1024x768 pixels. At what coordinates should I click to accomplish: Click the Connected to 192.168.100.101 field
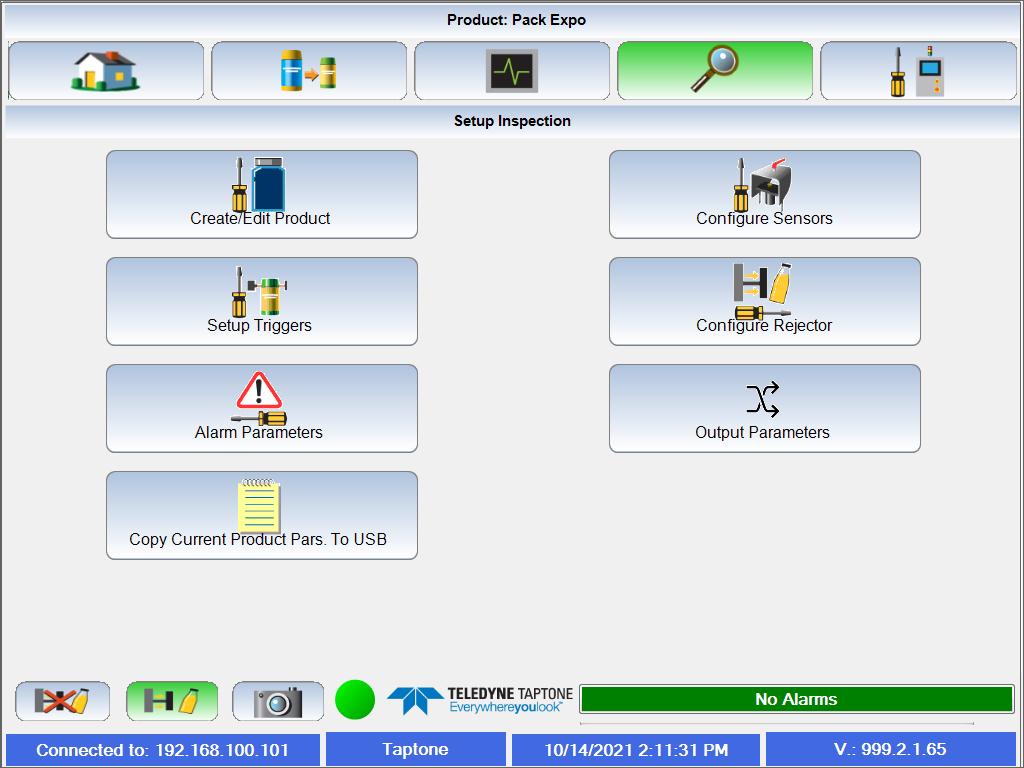tap(163, 749)
